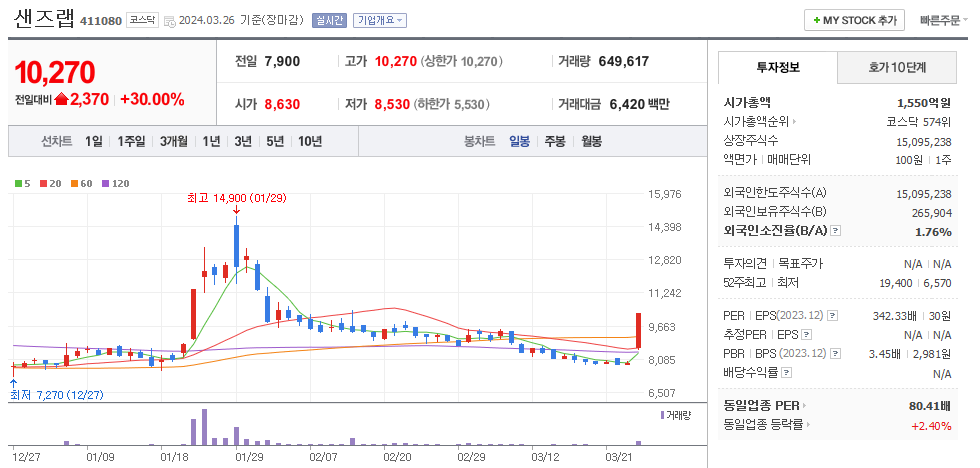Select the 월봉 candlestick chart
Viewport: 980px width, 468px height.
pos(591,141)
